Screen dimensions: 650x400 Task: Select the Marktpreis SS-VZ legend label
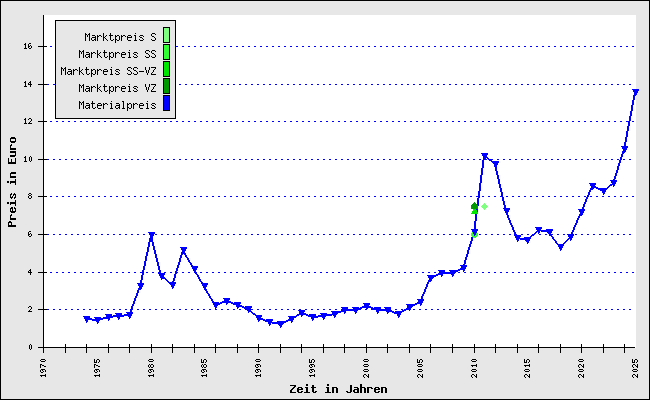point(108,71)
